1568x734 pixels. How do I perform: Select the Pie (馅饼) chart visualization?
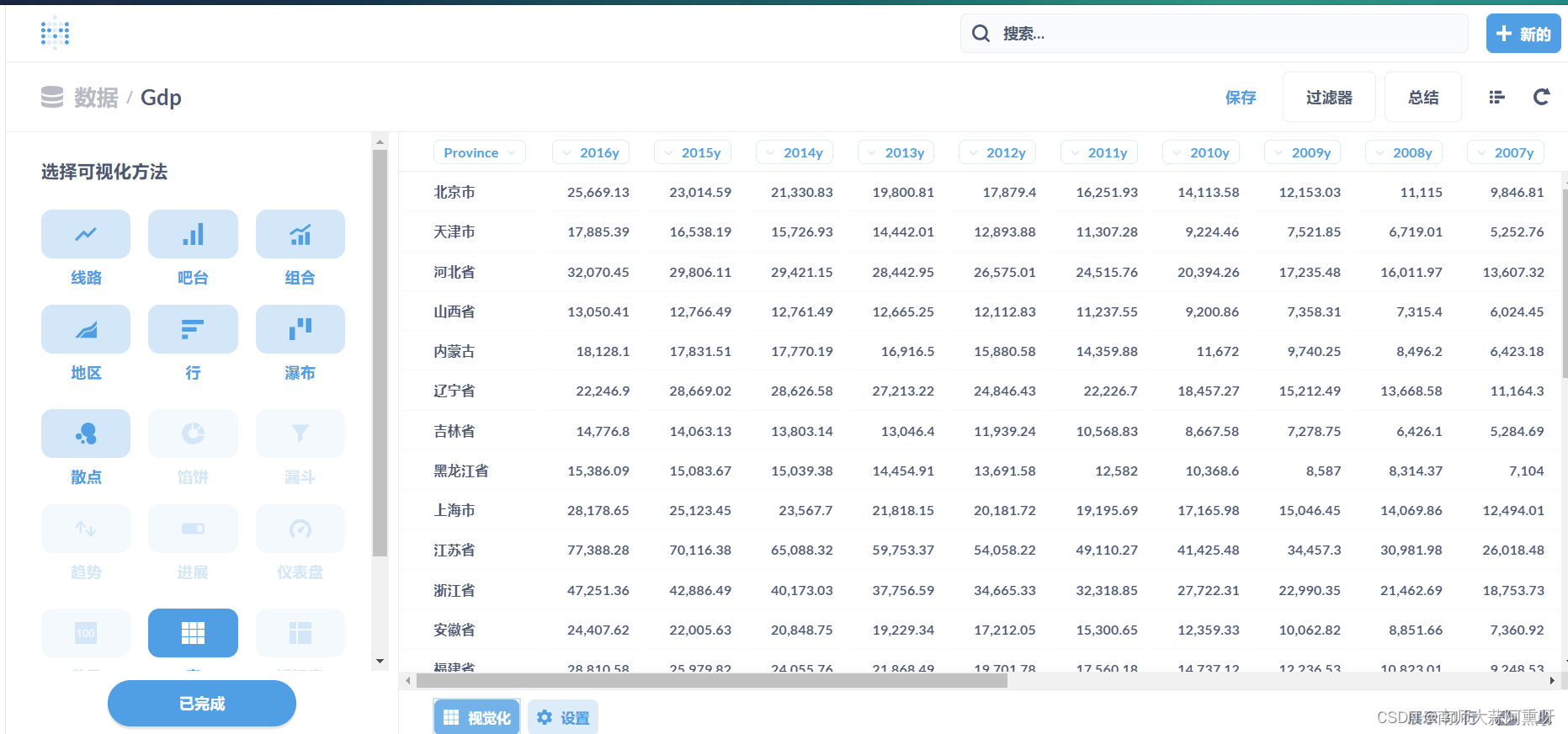click(193, 433)
